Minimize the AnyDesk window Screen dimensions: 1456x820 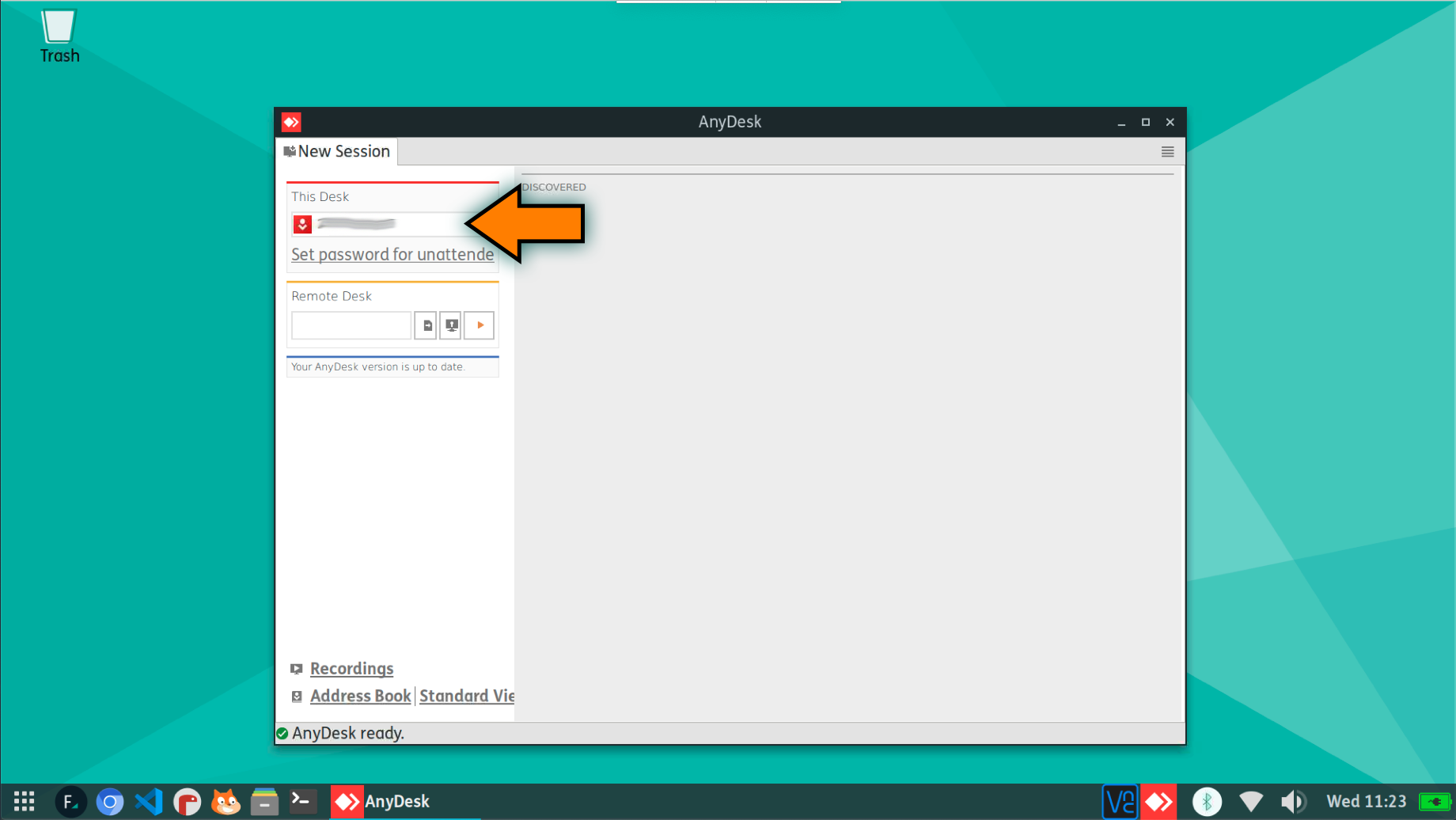1121,123
